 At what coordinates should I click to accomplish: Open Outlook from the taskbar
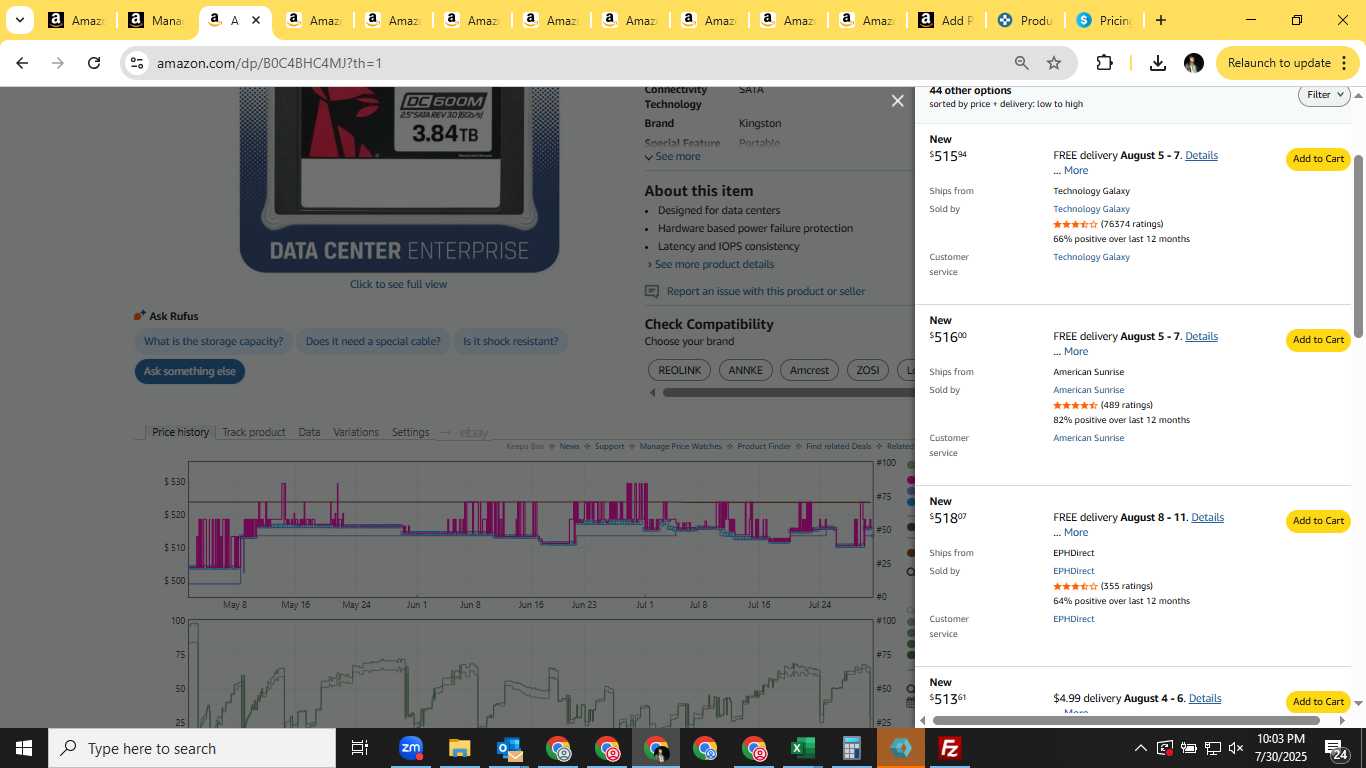pos(508,748)
